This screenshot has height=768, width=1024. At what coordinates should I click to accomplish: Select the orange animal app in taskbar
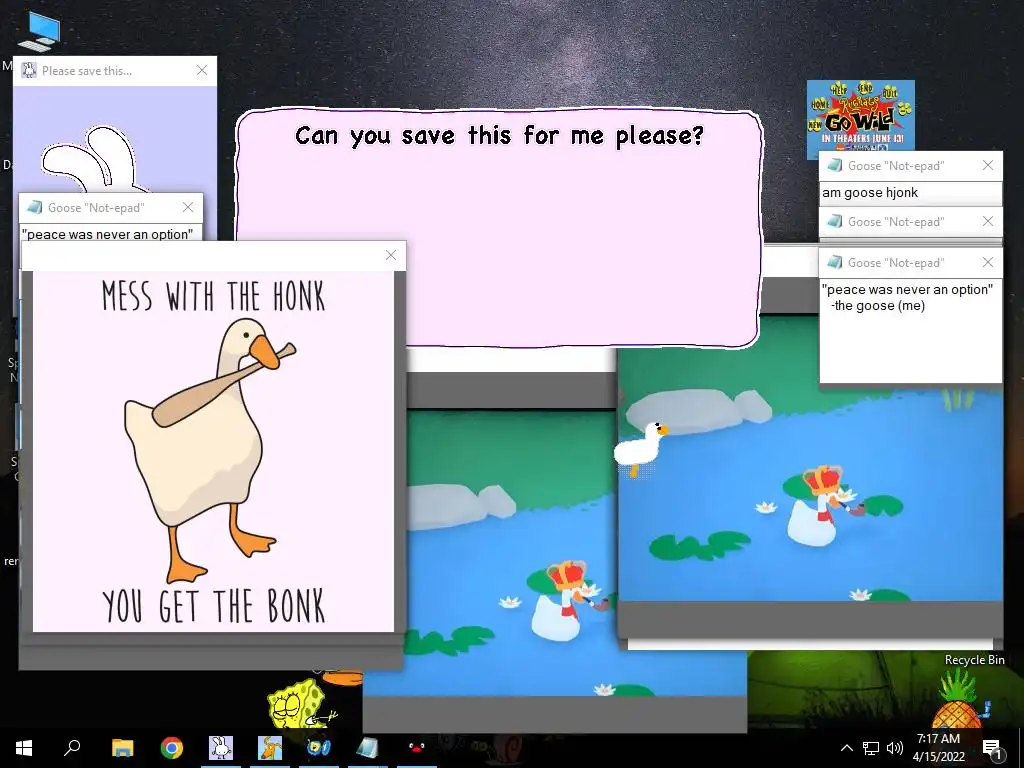coord(270,748)
